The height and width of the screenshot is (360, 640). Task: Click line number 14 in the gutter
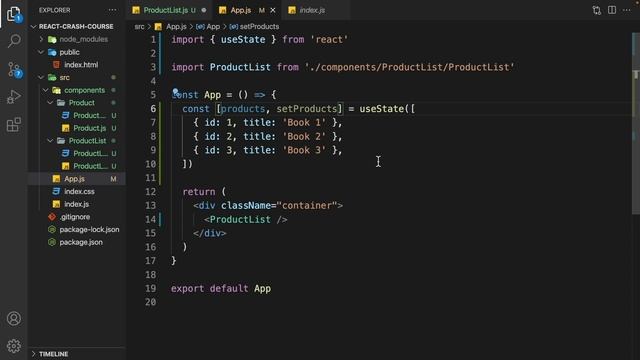150,219
